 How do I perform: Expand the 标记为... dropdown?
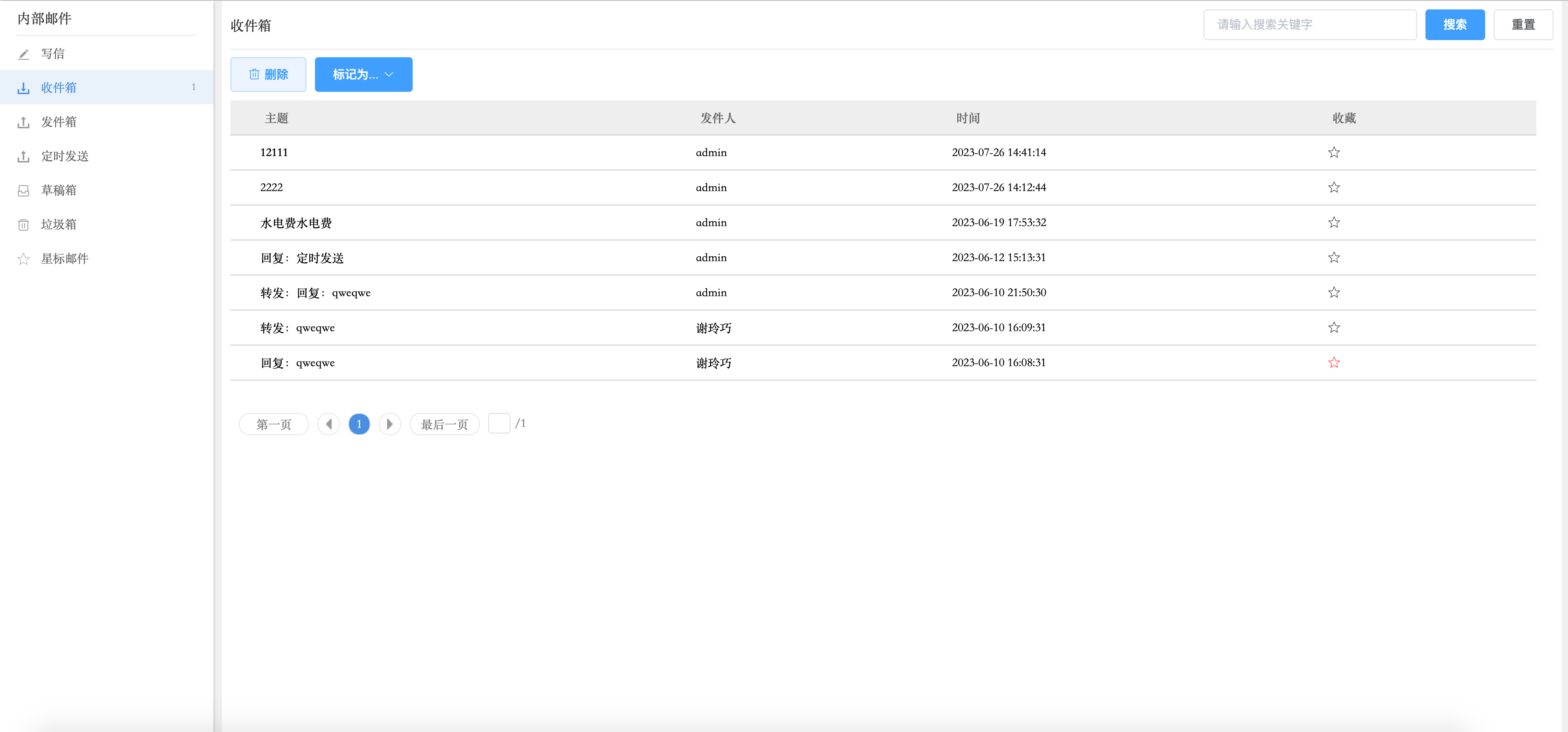pyautogui.click(x=363, y=74)
